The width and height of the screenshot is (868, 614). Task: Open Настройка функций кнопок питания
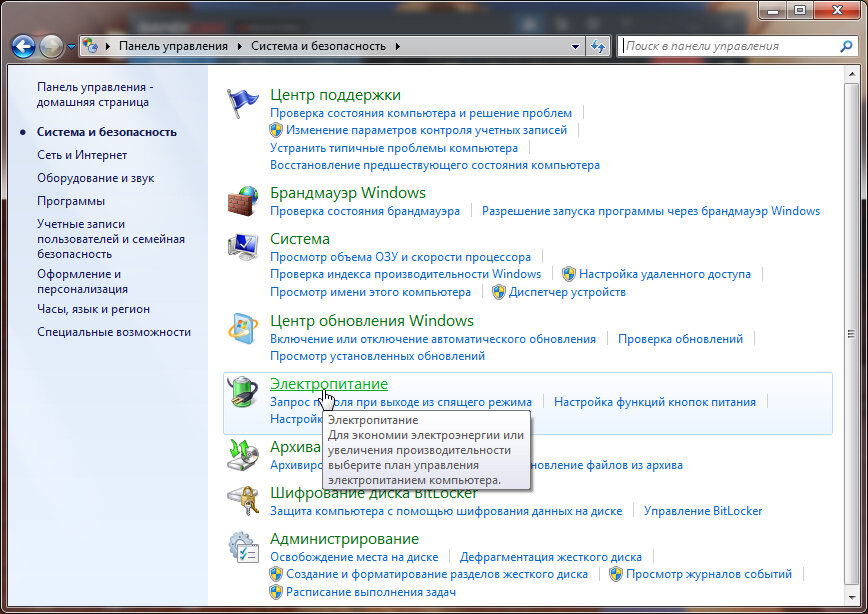tap(655, 402)
